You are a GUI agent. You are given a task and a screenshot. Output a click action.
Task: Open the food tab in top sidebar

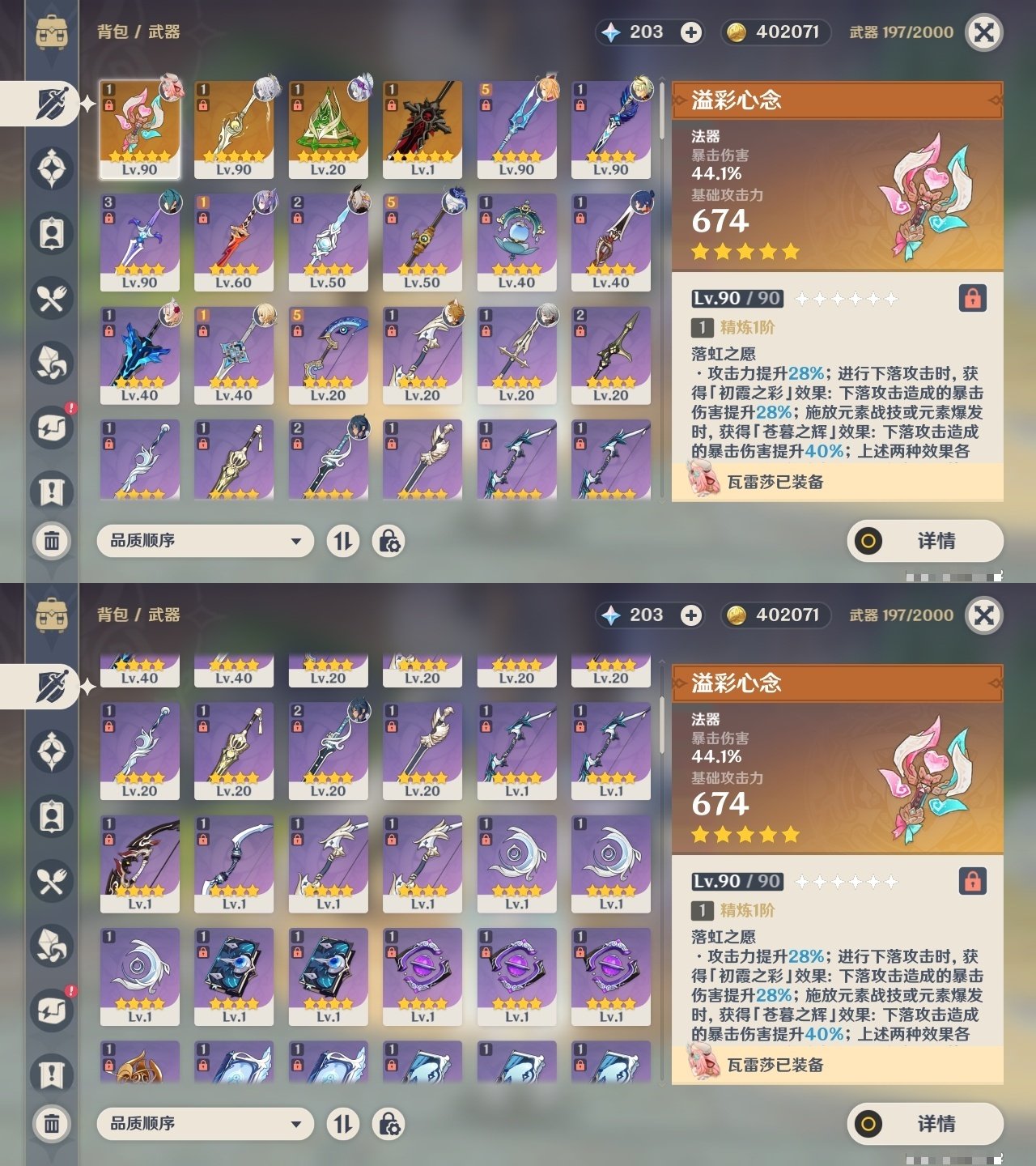pyautogui.click(x=52, y=298)
